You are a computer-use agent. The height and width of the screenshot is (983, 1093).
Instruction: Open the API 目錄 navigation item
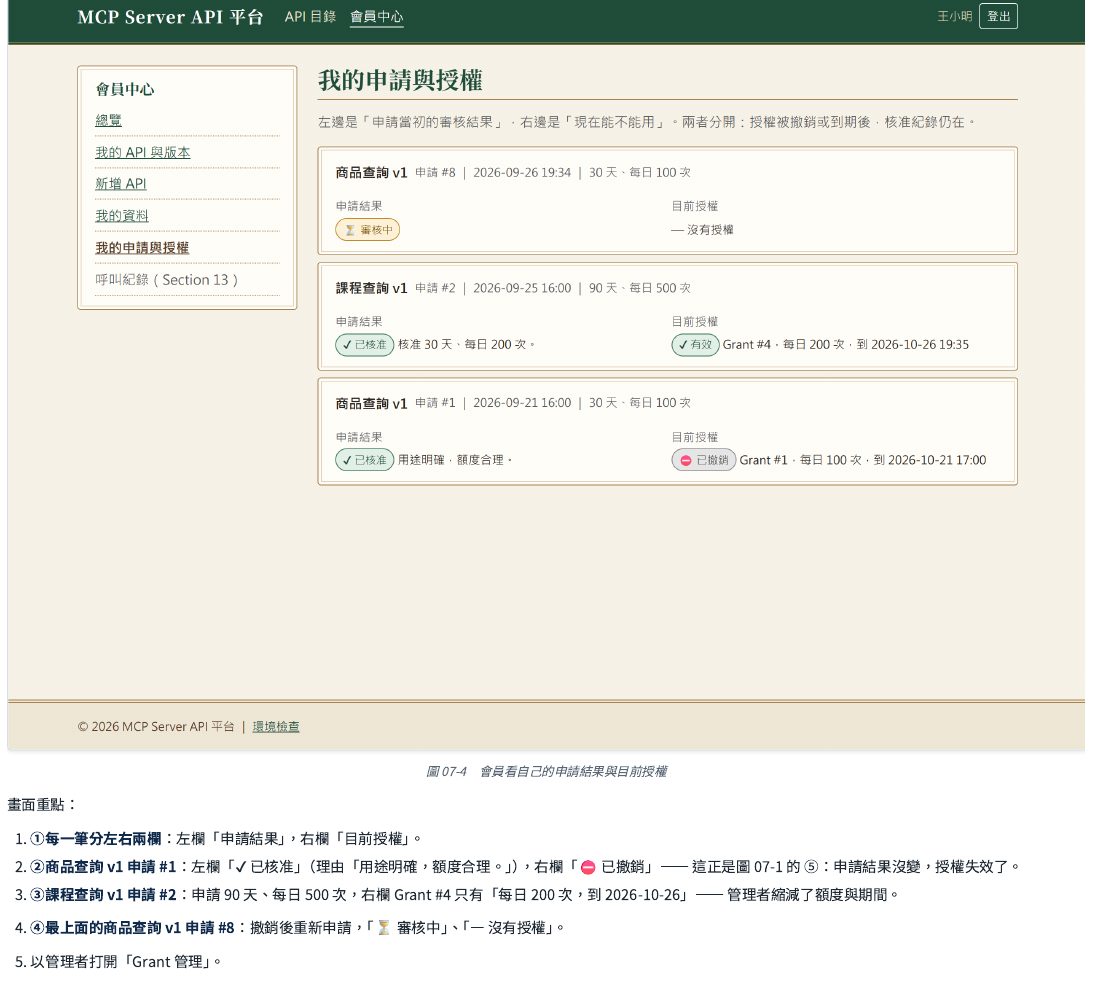coord(310,17)
